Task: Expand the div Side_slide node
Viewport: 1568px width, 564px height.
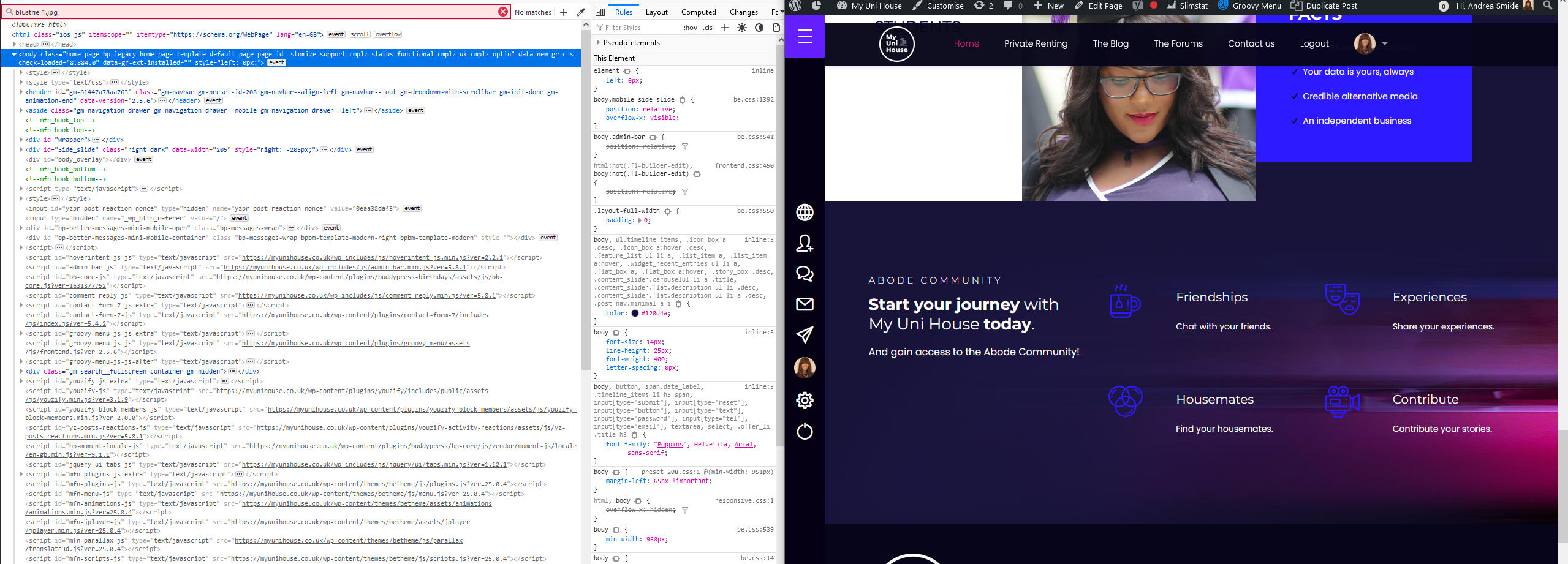Action: pos(21,149)
